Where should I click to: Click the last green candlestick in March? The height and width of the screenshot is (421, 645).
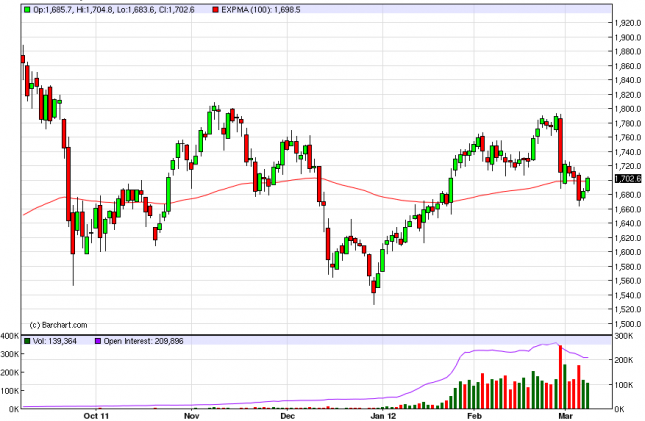click(x=589, y=184)
